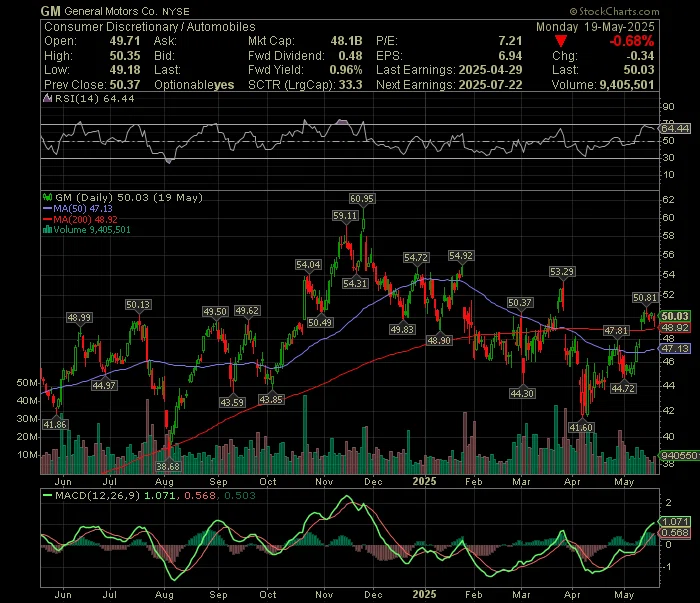Click the 44.97 July low label
Viewport: 700px width, 603px height.
click(x=104, y=385)
